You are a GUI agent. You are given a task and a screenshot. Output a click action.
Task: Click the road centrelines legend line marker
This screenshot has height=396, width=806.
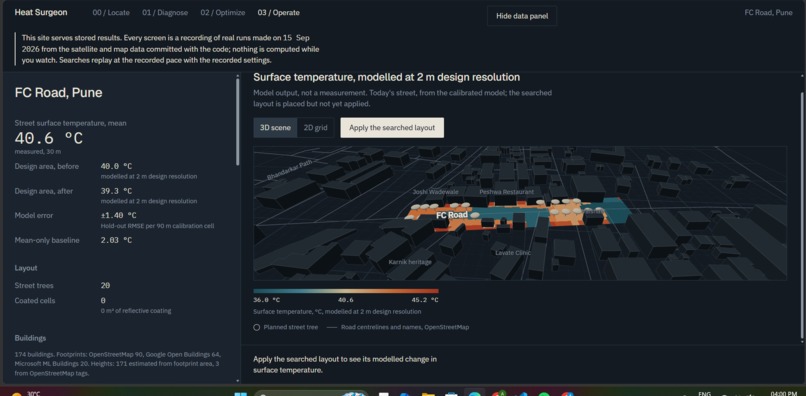click(x=332, y=327)
